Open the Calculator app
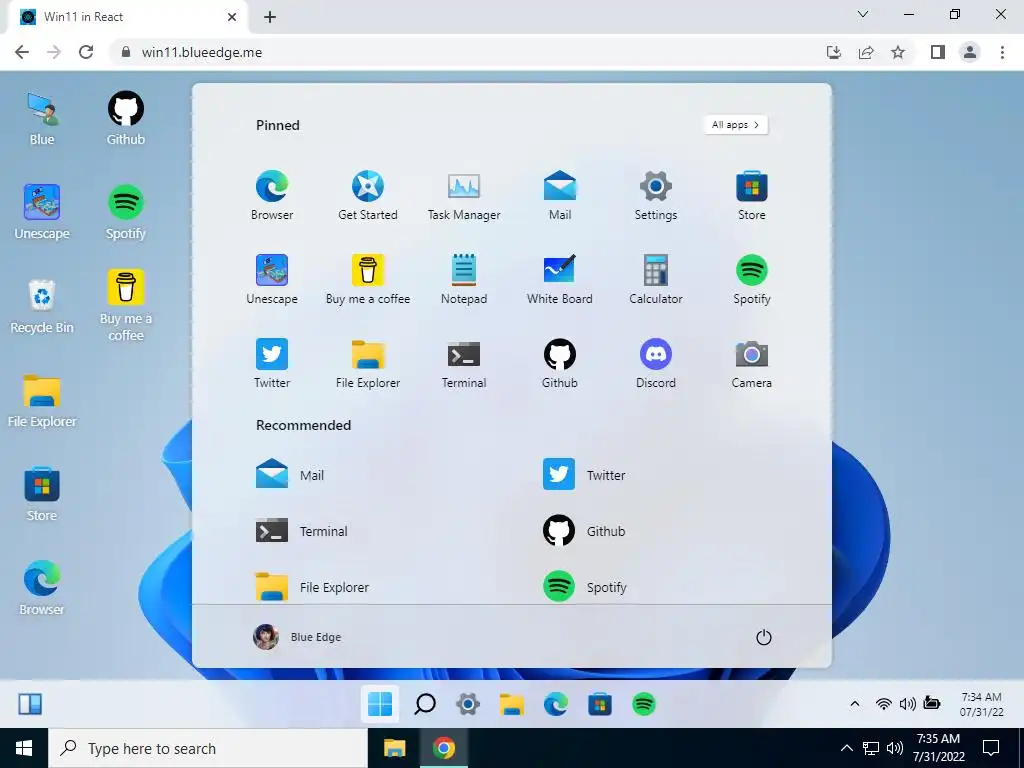The height and width of the screenshot is (768, 1024). coord(656,279)
